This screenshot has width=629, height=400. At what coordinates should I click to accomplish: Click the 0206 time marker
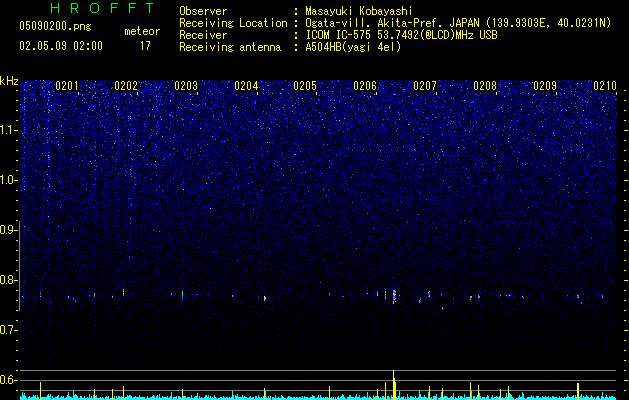click(x=365, y=86)
